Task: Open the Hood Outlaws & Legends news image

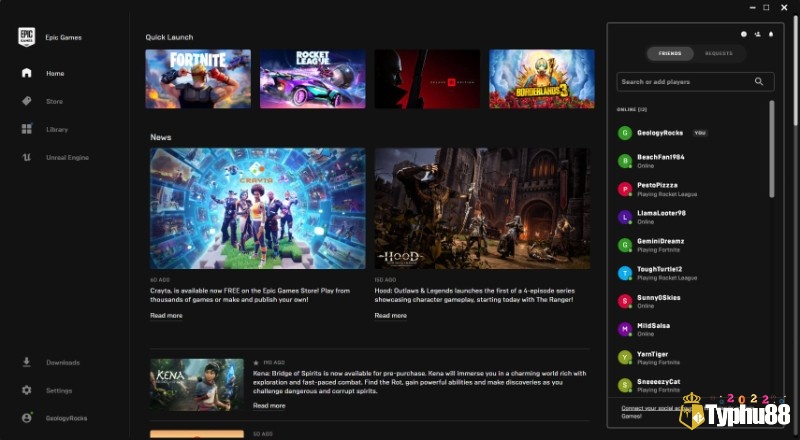Action: [482, 208]
